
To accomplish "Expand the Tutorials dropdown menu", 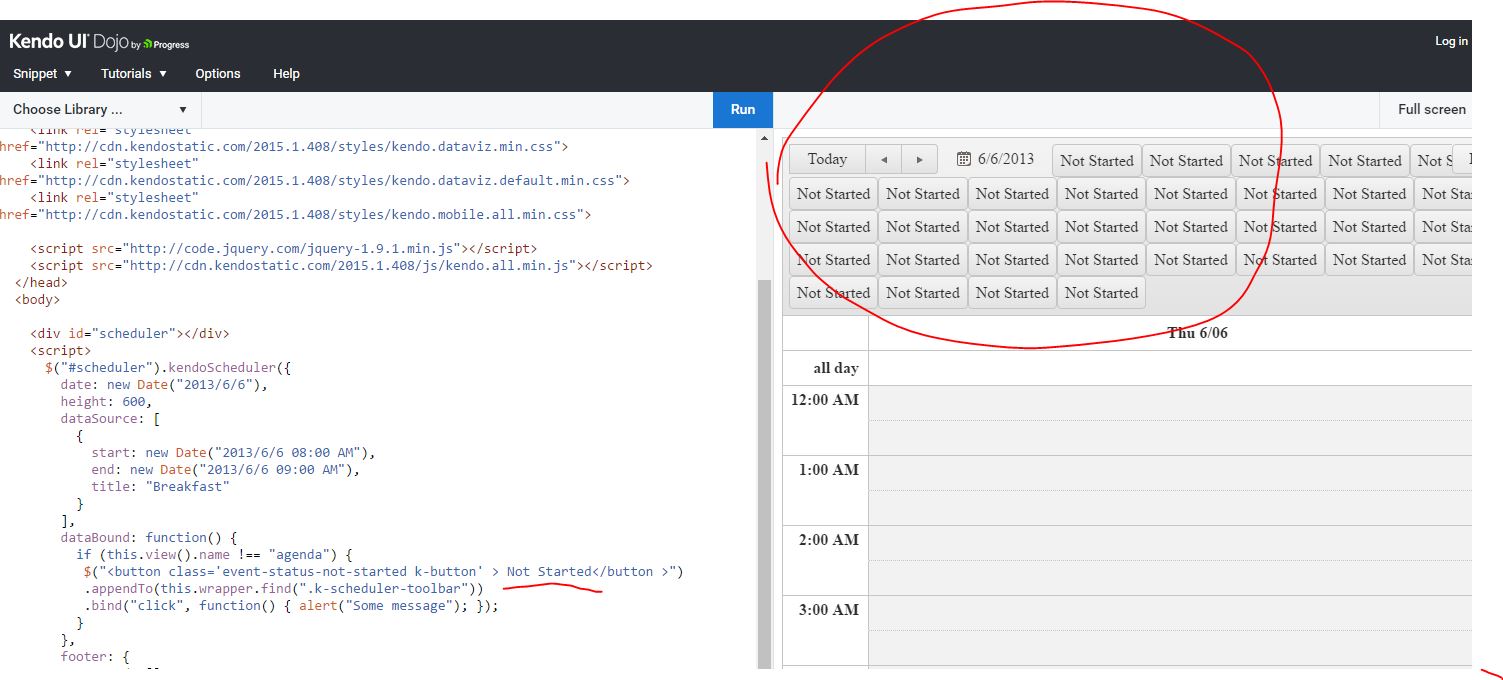I will (x=133, y=74).
